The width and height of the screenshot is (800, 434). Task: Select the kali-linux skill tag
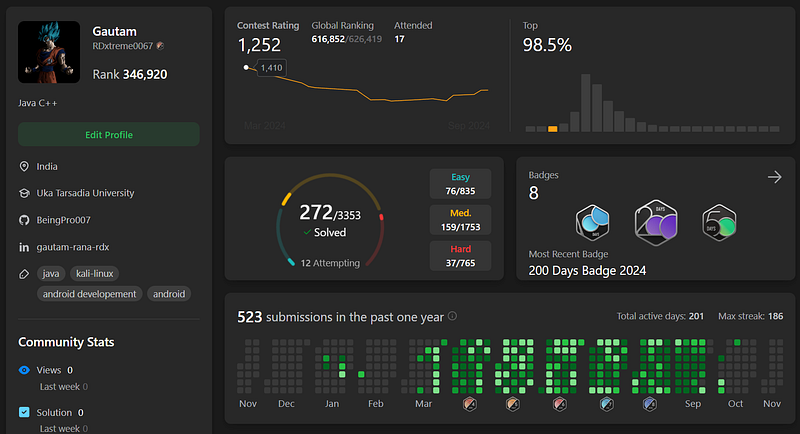pyautogui.click(x=94, y=274)
